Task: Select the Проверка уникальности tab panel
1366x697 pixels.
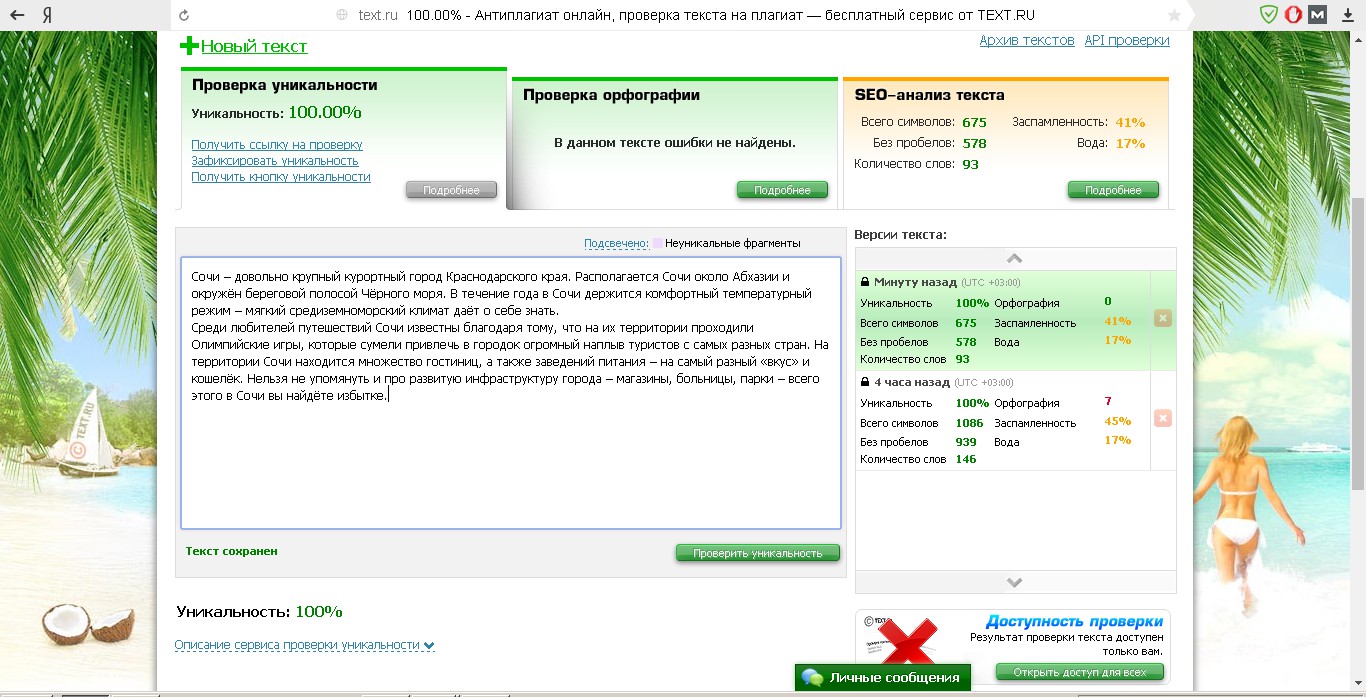Action: click(x=344, y=137)
